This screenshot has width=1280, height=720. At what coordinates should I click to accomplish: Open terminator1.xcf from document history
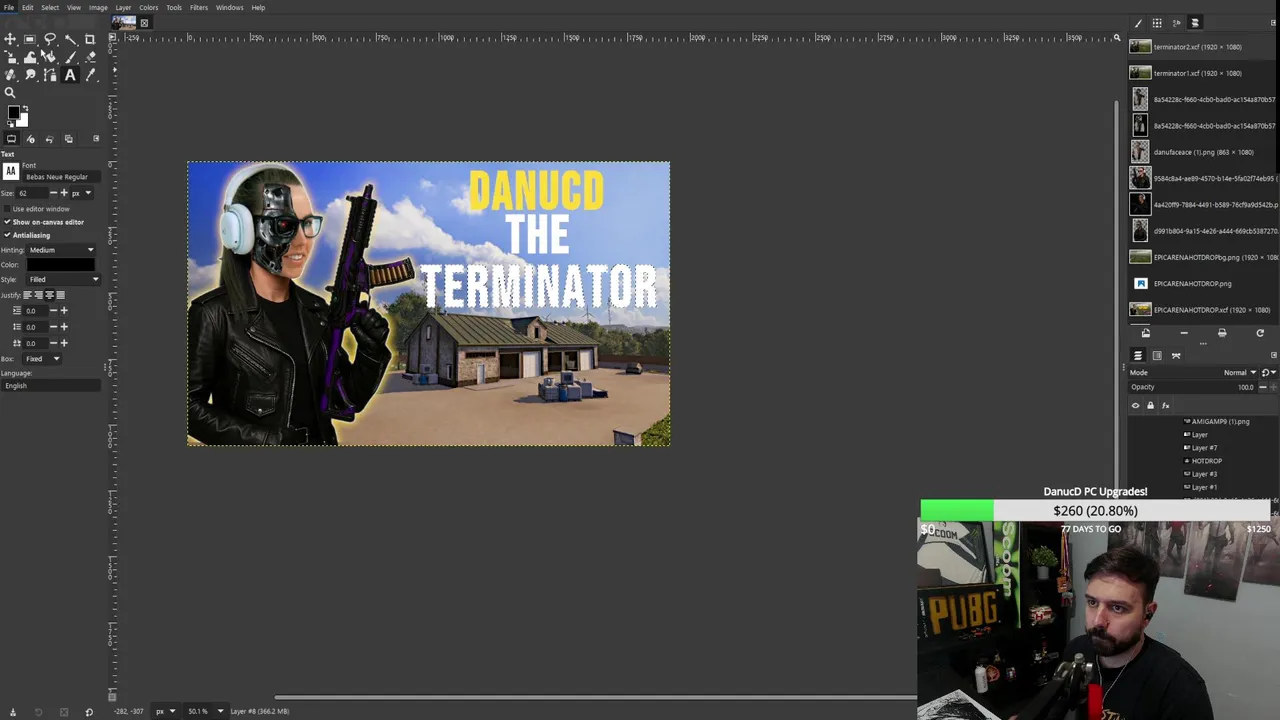[1198, 73]
